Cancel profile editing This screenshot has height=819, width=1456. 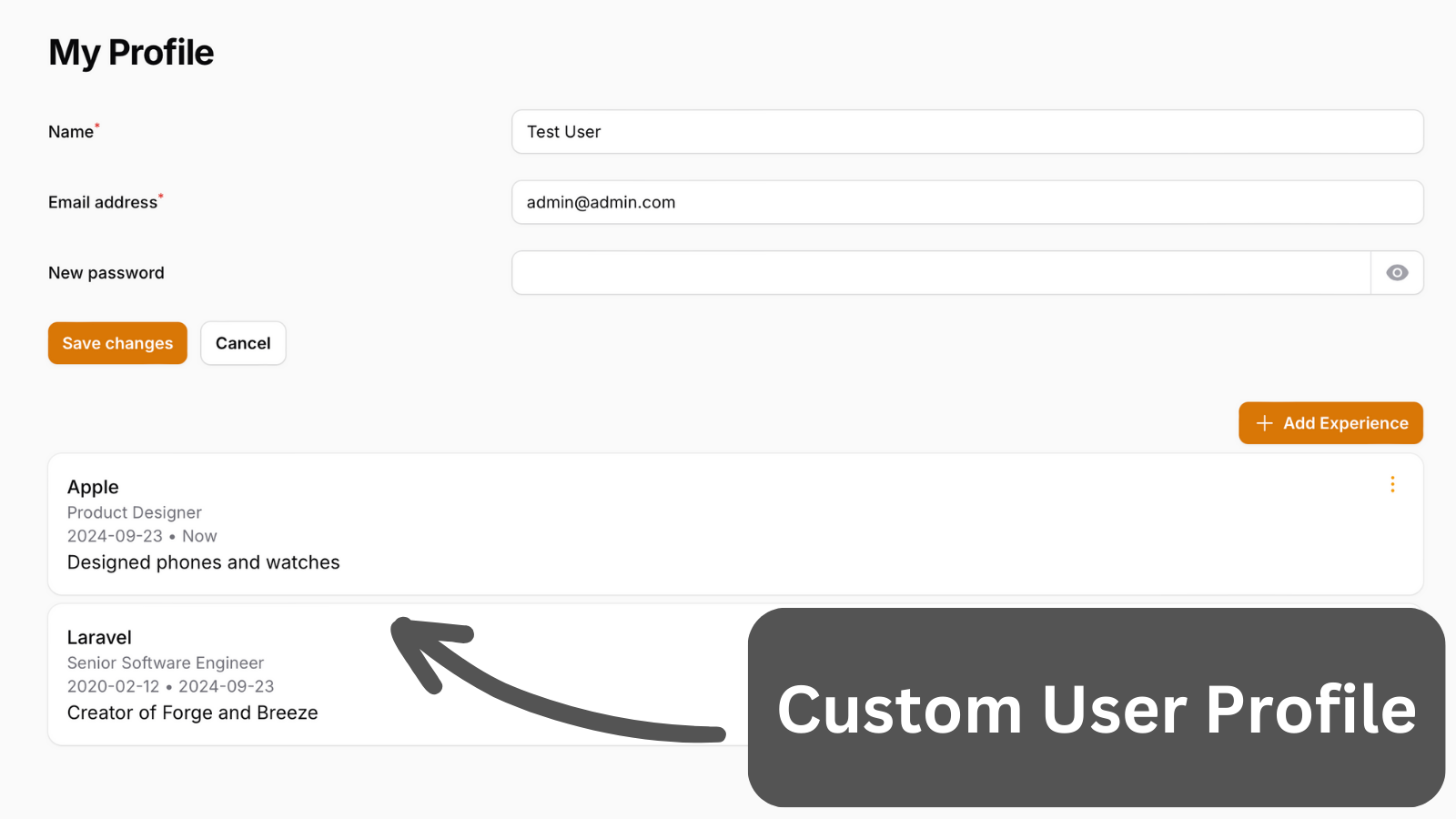click(243, 343)
